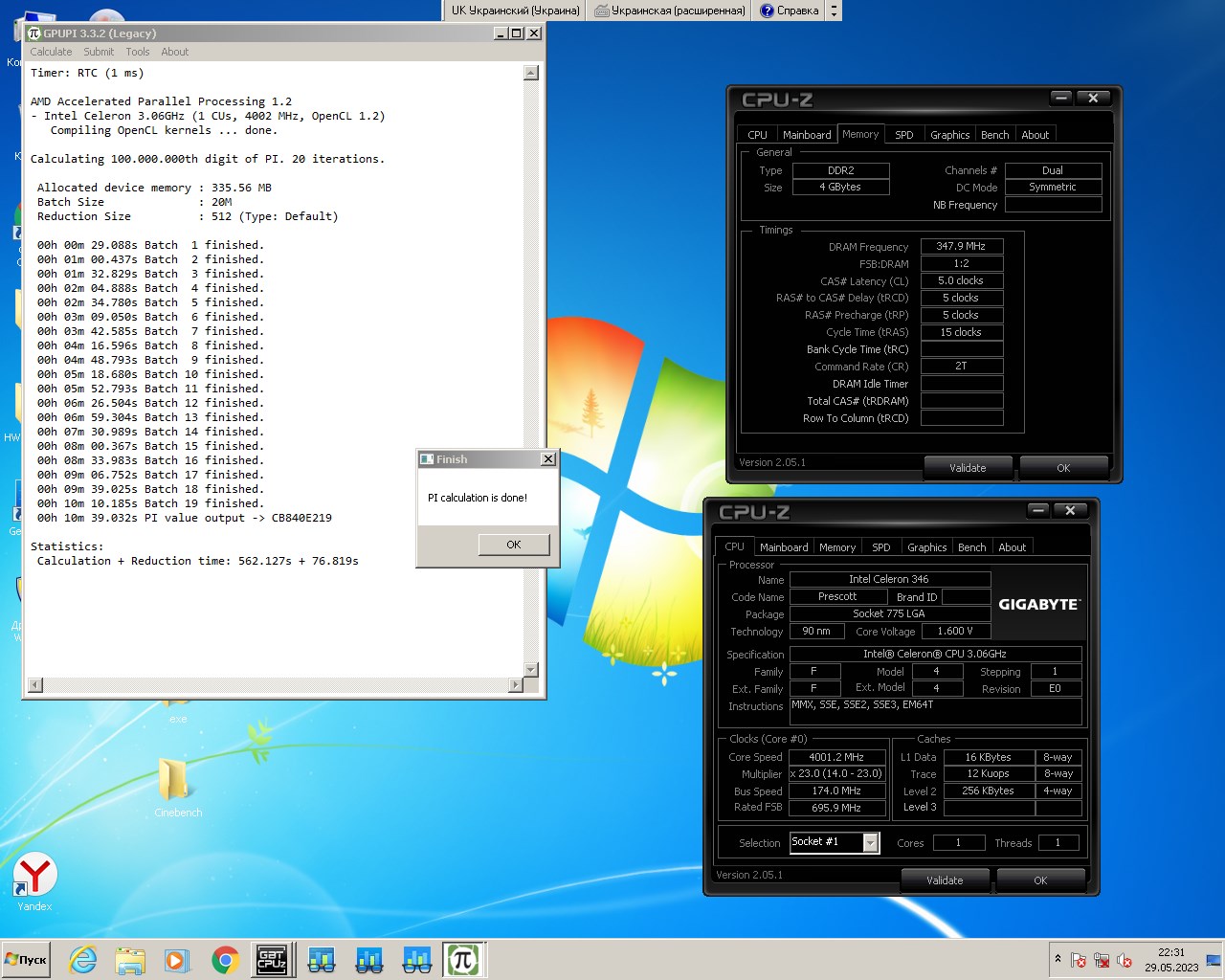Click the Core Speed value 4001.2 MHz
Screen dimensions: 1225x980
click(x=836, y=757)
